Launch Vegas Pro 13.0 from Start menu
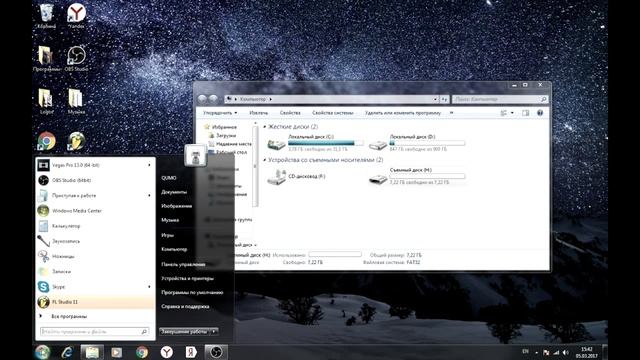640x360 pixels. click(x=95, y=165)
